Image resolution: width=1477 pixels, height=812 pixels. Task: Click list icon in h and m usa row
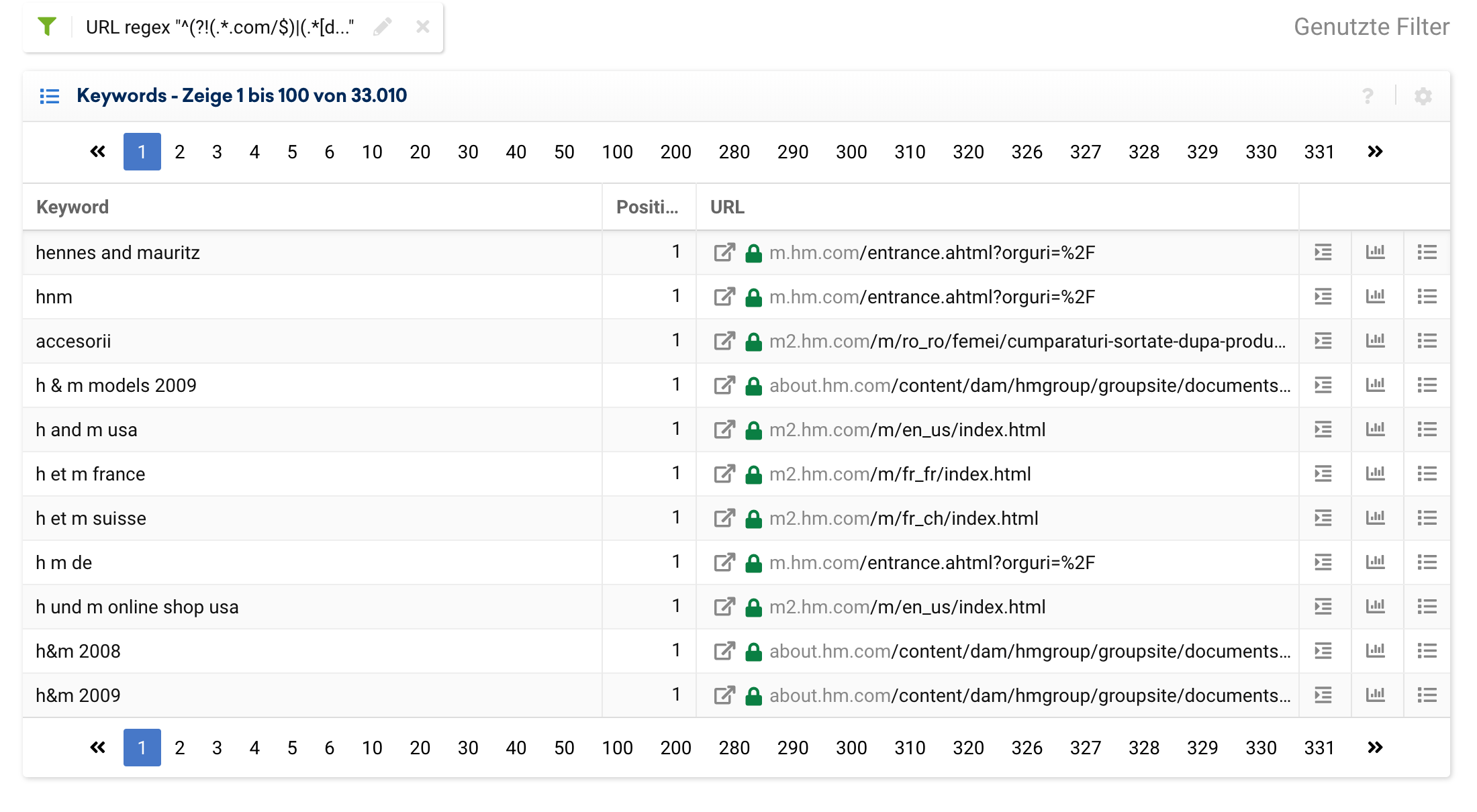(1427, 429)
